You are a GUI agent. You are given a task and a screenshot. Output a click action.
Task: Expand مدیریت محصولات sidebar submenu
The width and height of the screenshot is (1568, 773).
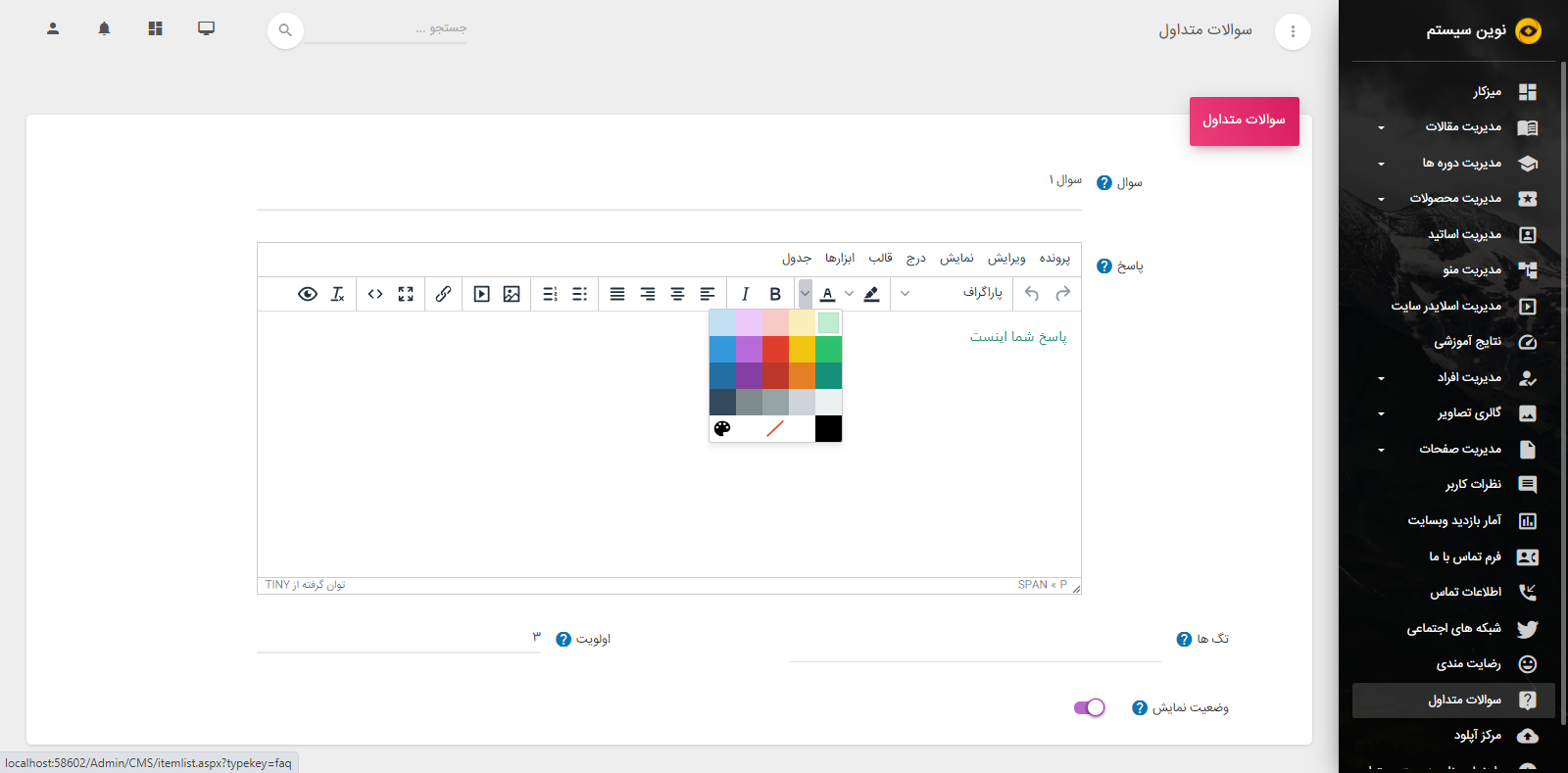click(1381, 199)
